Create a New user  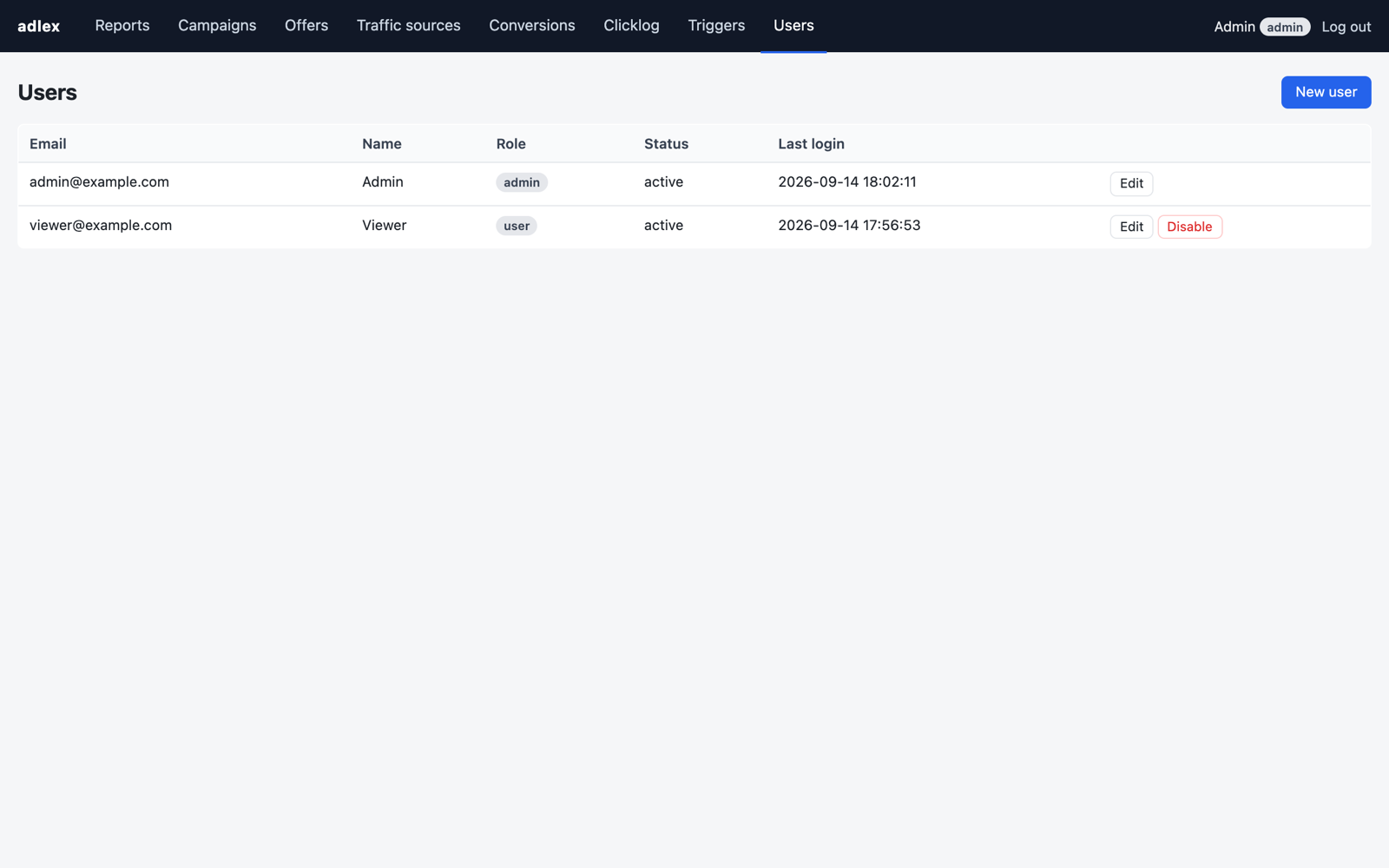point(1326,92)
